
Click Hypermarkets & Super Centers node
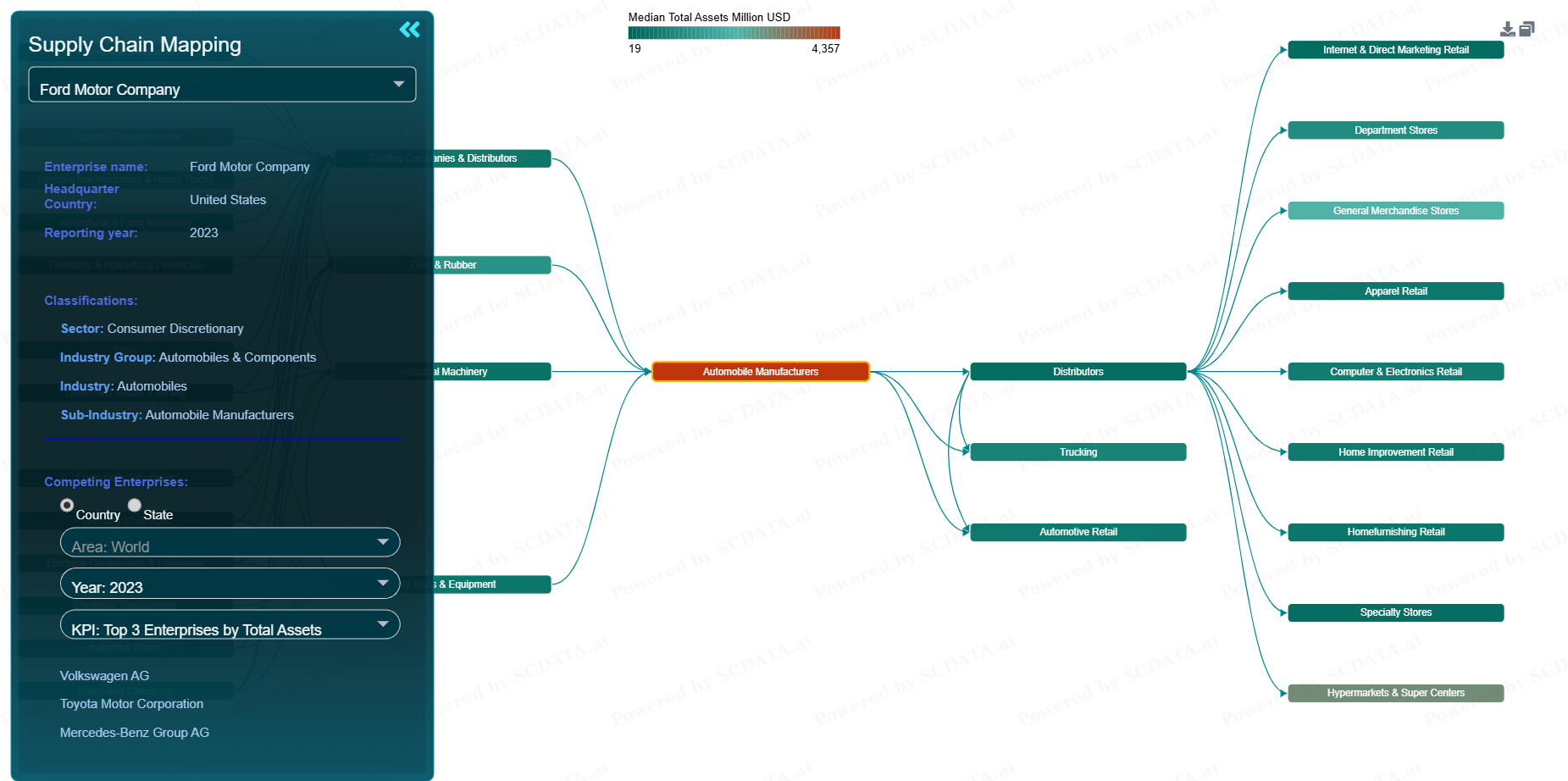[x=1395, y=693]
